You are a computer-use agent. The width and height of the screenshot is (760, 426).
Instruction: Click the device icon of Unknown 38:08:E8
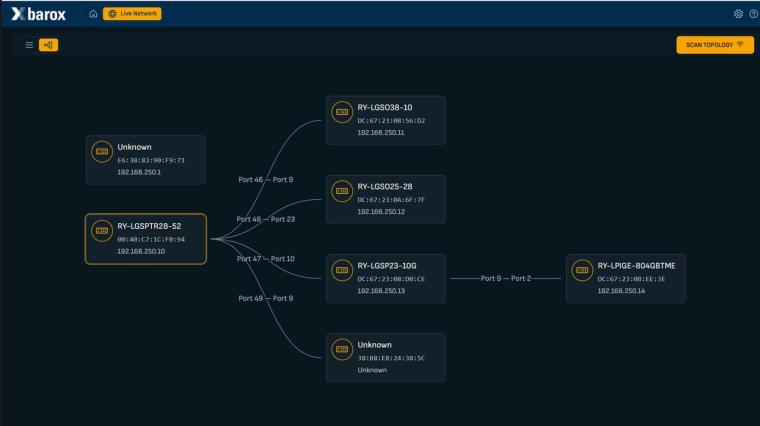(x=342, y=349)
